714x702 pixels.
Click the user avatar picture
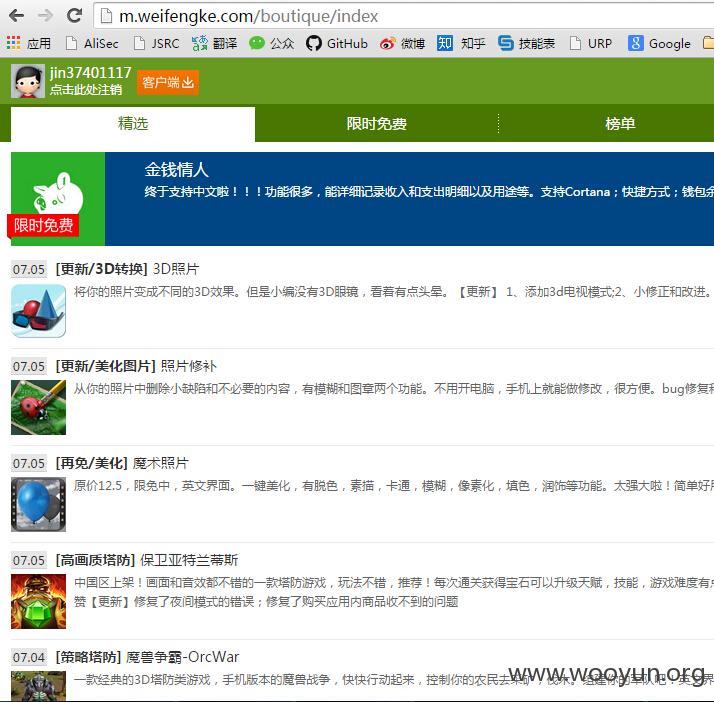pos(28,81)
